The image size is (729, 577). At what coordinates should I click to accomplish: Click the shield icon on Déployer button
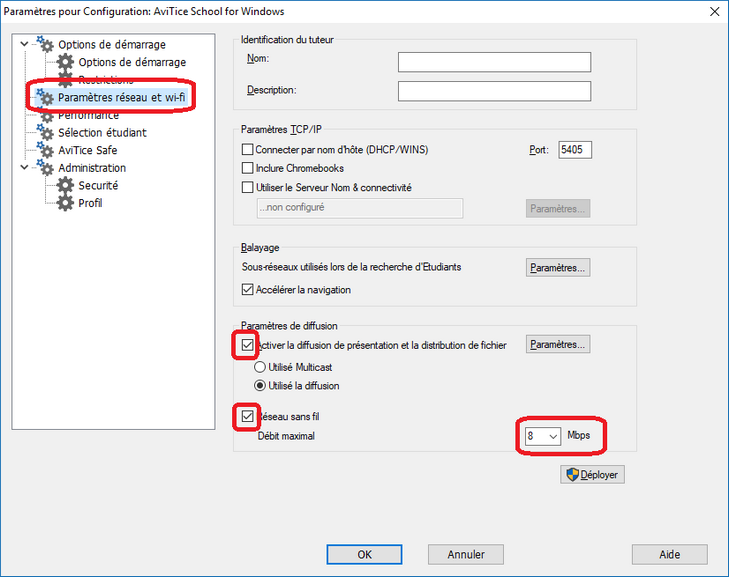coord(574,475)
